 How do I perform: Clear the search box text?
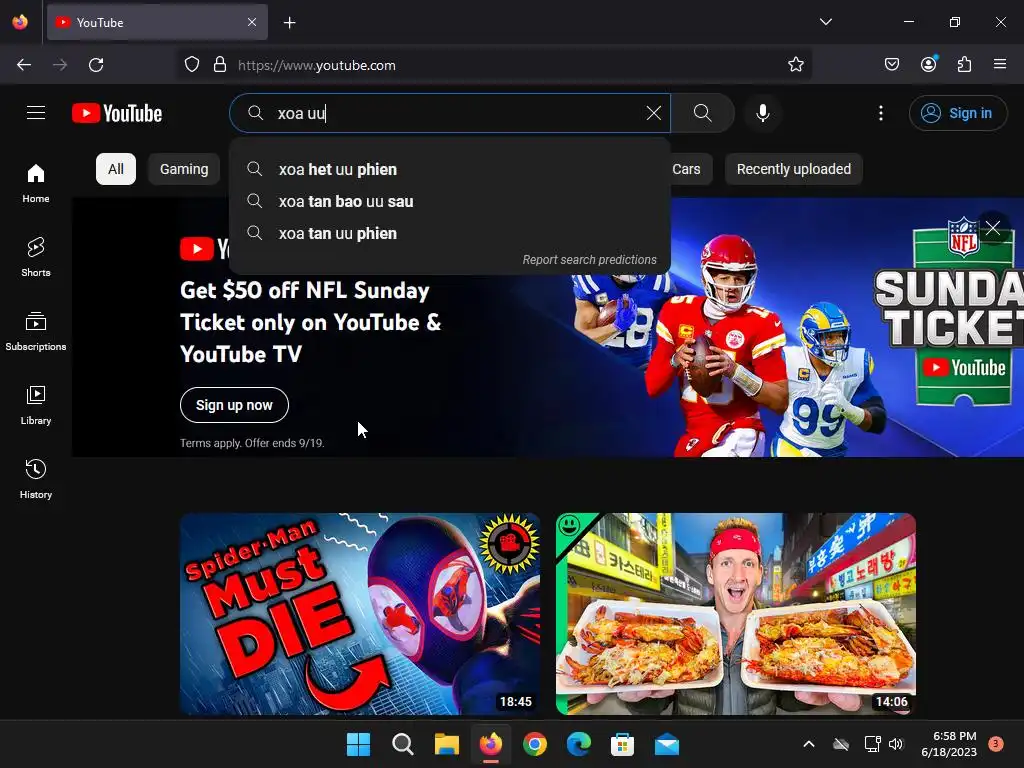coord(653,113)
